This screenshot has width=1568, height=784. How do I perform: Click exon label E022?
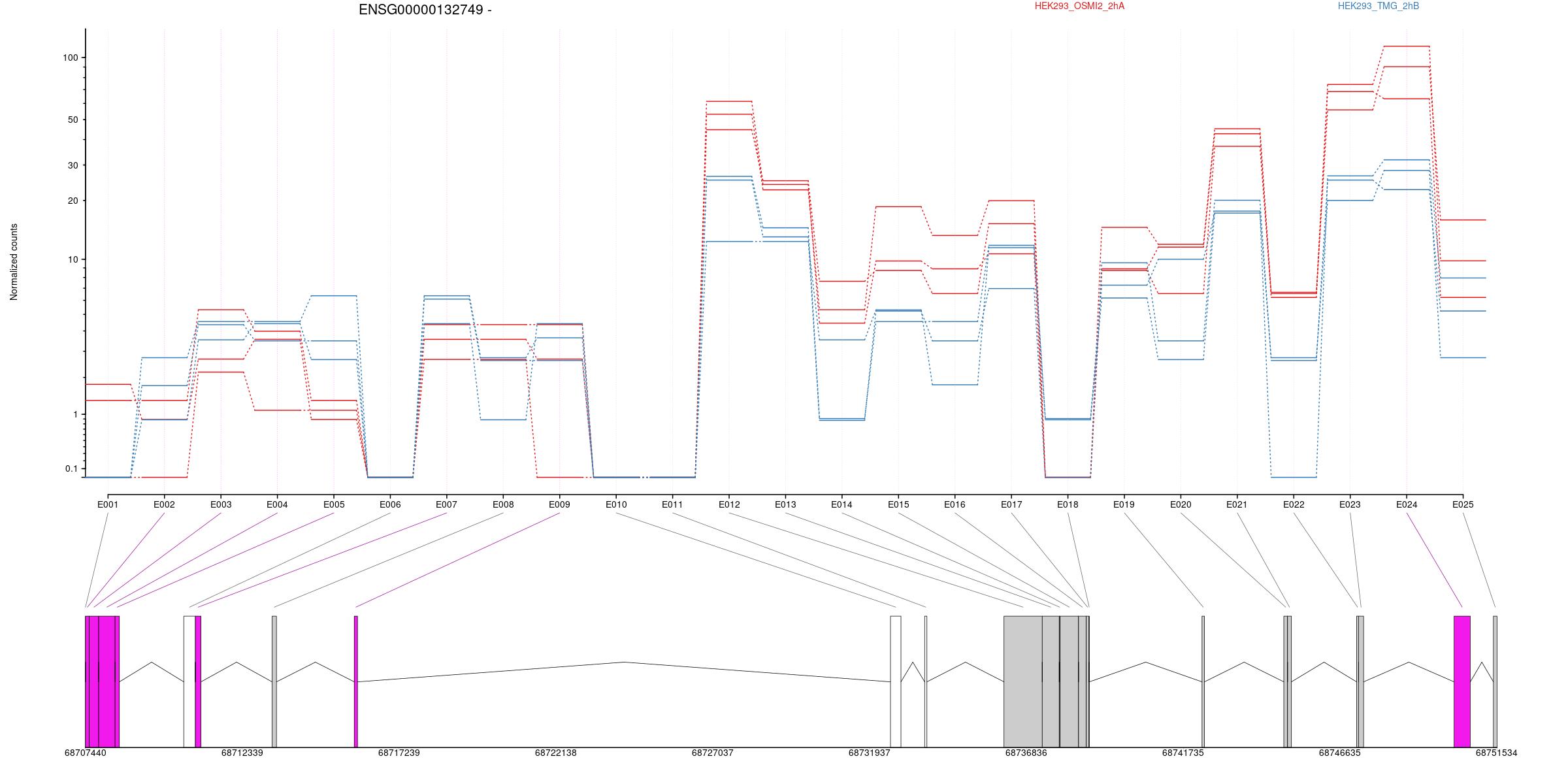point(1294,504)
